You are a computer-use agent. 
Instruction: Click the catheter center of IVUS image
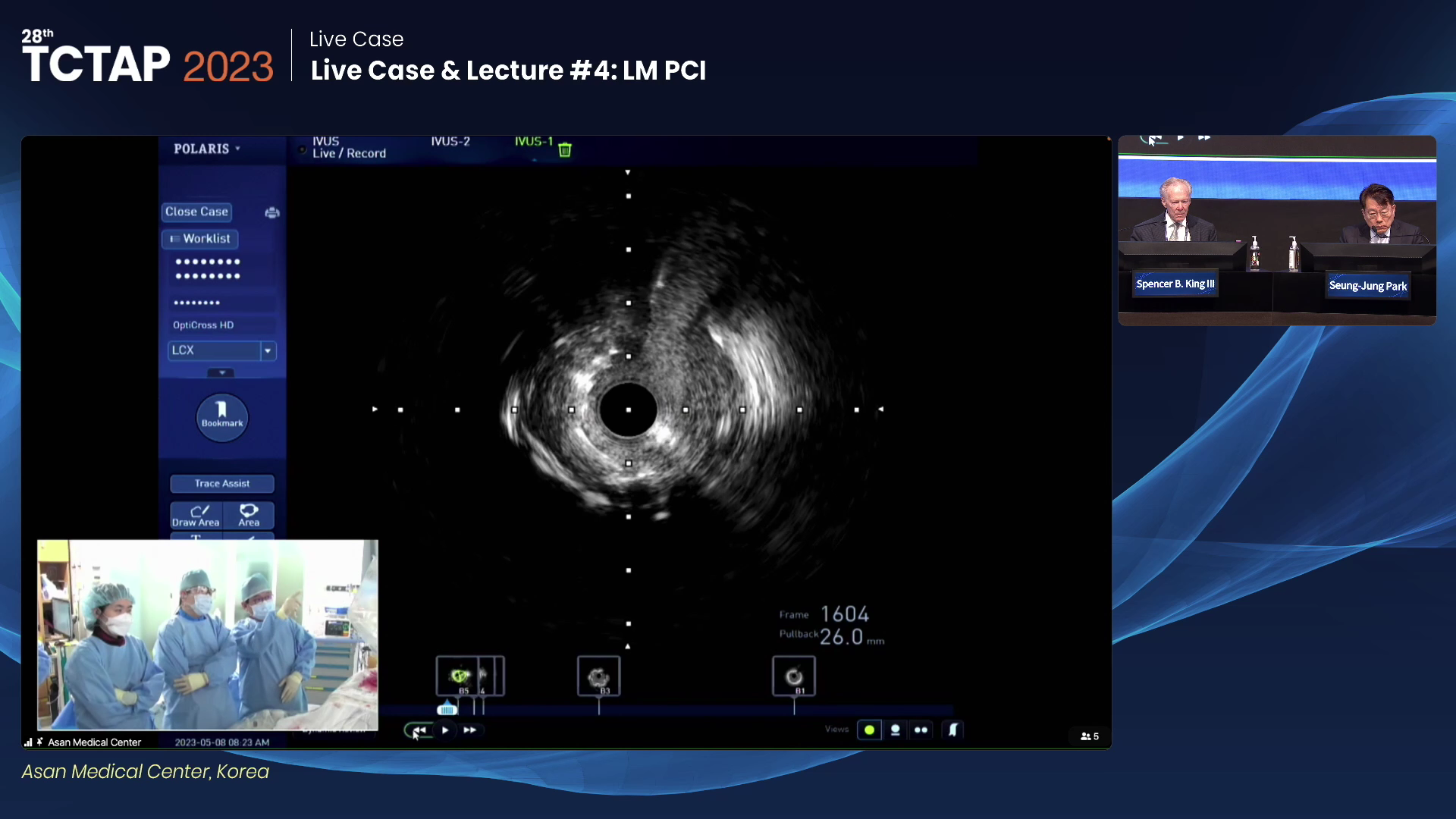(628, 409)
